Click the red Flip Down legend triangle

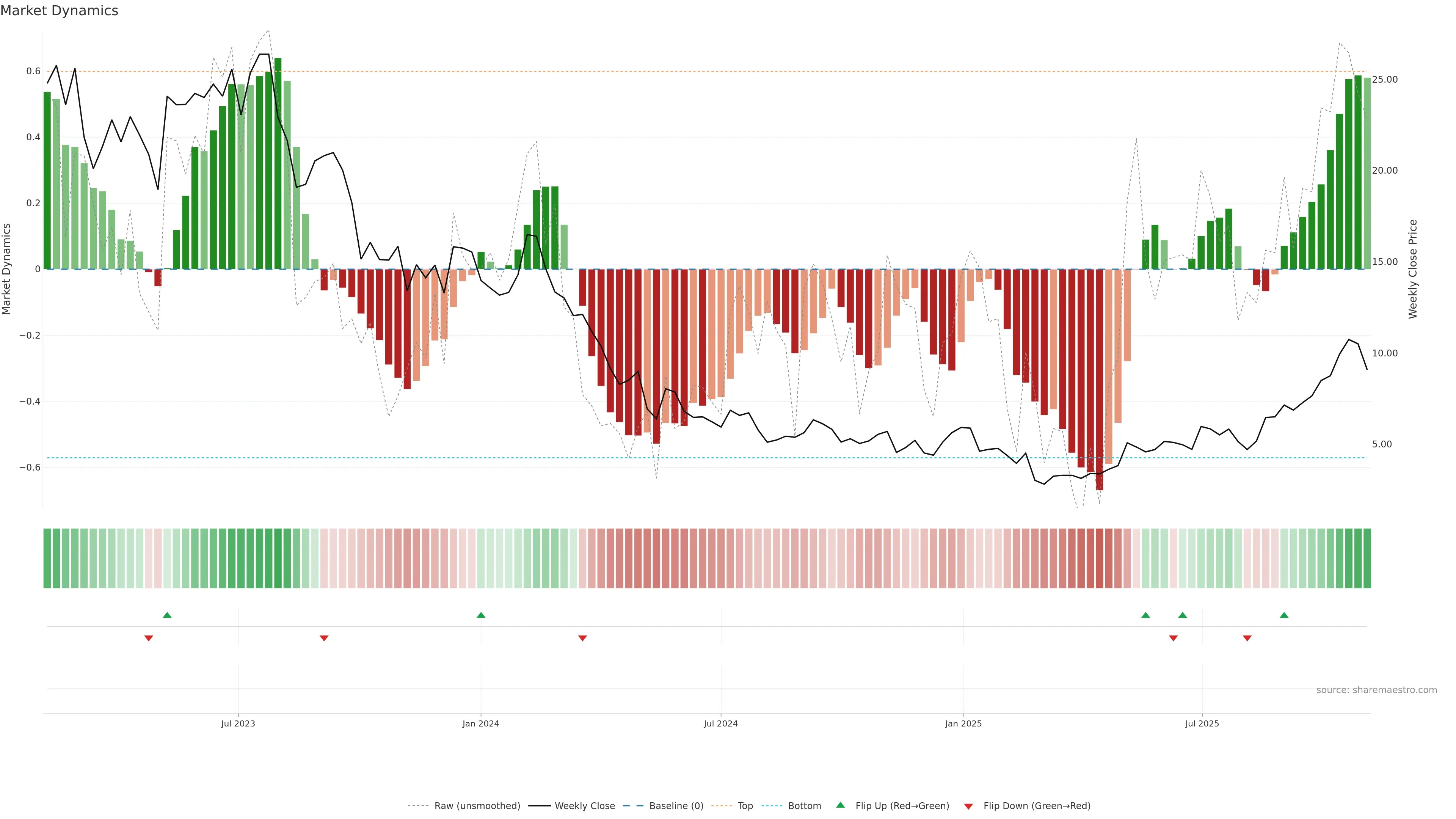[x=968, y=806]
